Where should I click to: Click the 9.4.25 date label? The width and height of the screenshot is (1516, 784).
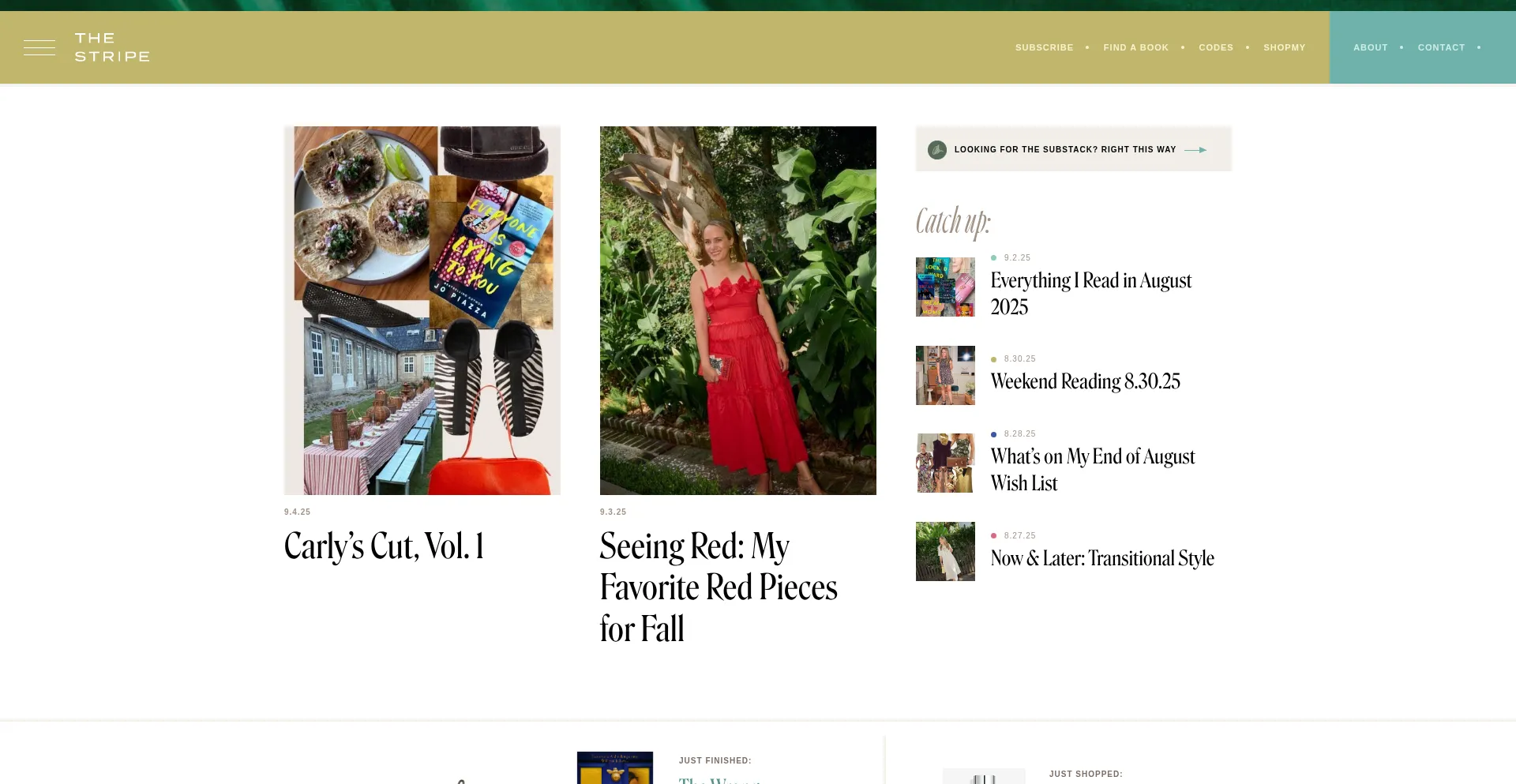(x=297, y=512)
